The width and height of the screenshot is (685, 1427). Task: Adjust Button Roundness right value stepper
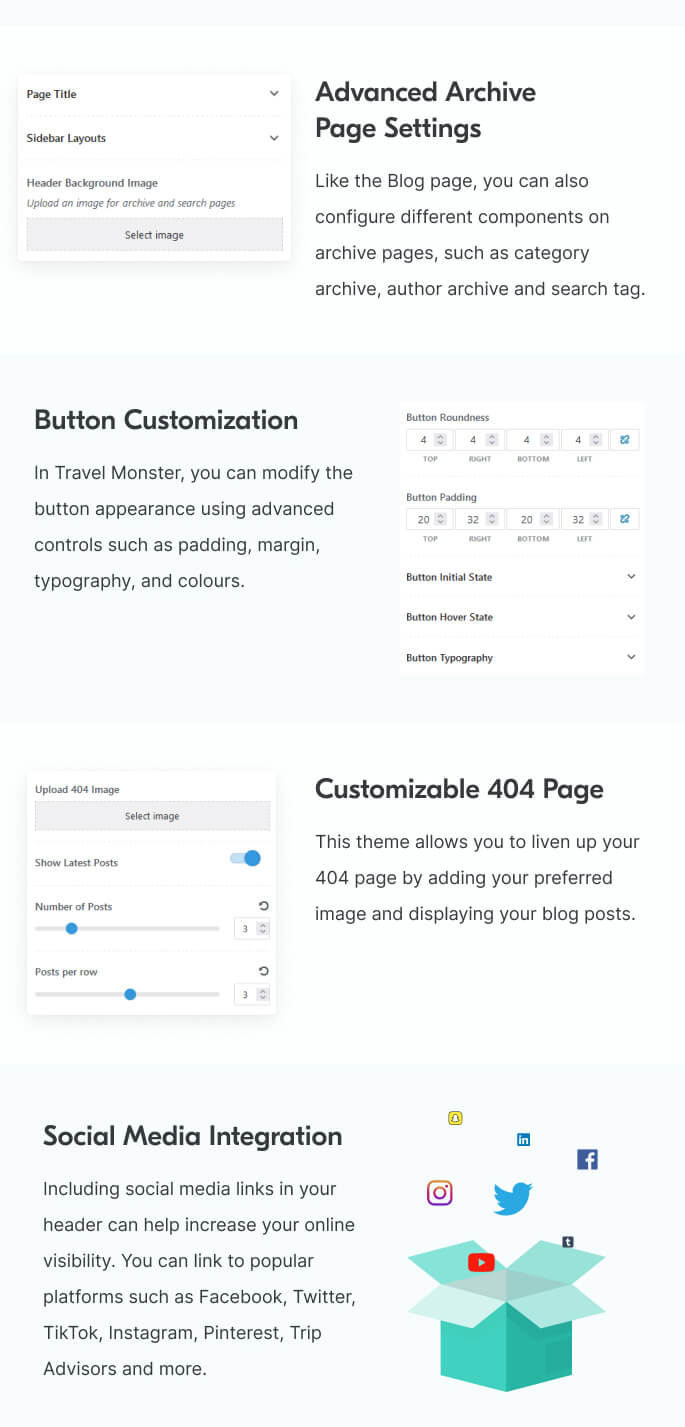click(491, 439)
